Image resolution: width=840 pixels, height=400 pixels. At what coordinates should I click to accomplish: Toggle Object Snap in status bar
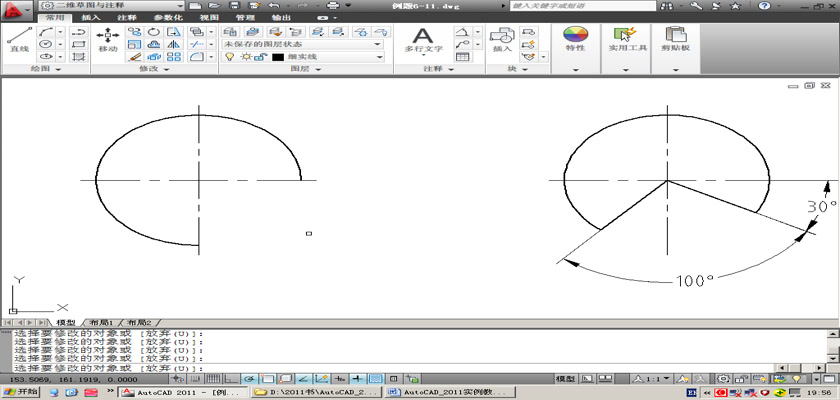coord(267,379)
